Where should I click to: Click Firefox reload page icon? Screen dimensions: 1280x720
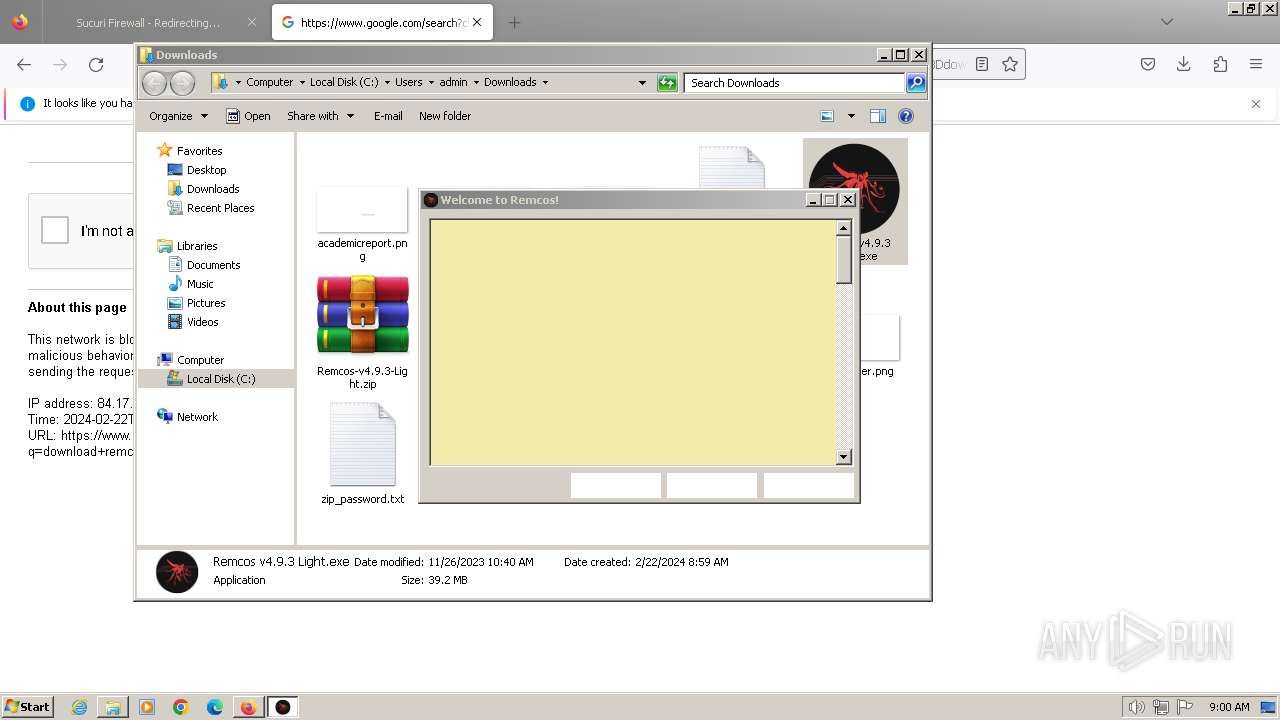point(96,64)
